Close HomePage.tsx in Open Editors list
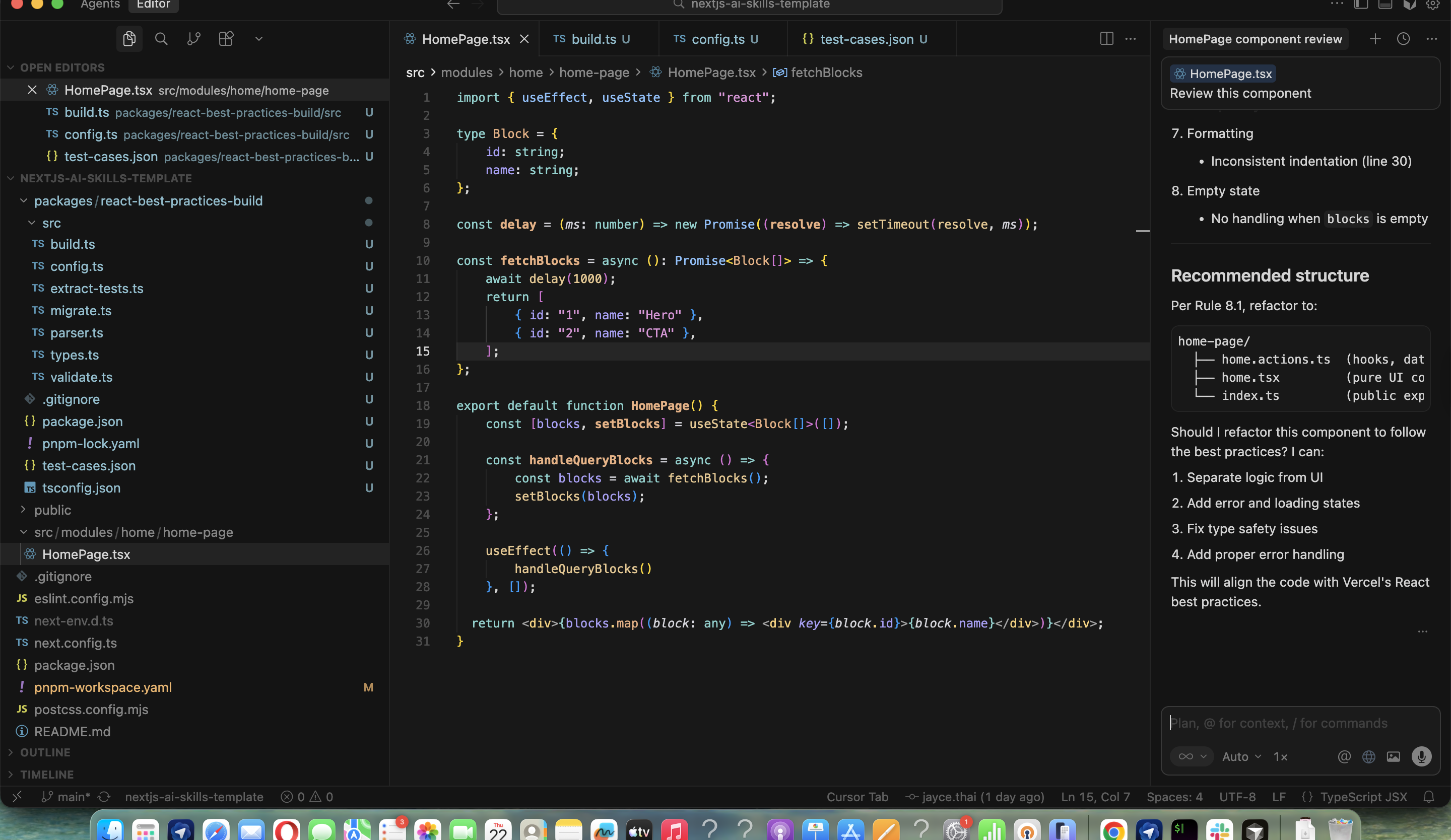The width and height of the screenshot is (1451, 840). (x=32, y=90)
